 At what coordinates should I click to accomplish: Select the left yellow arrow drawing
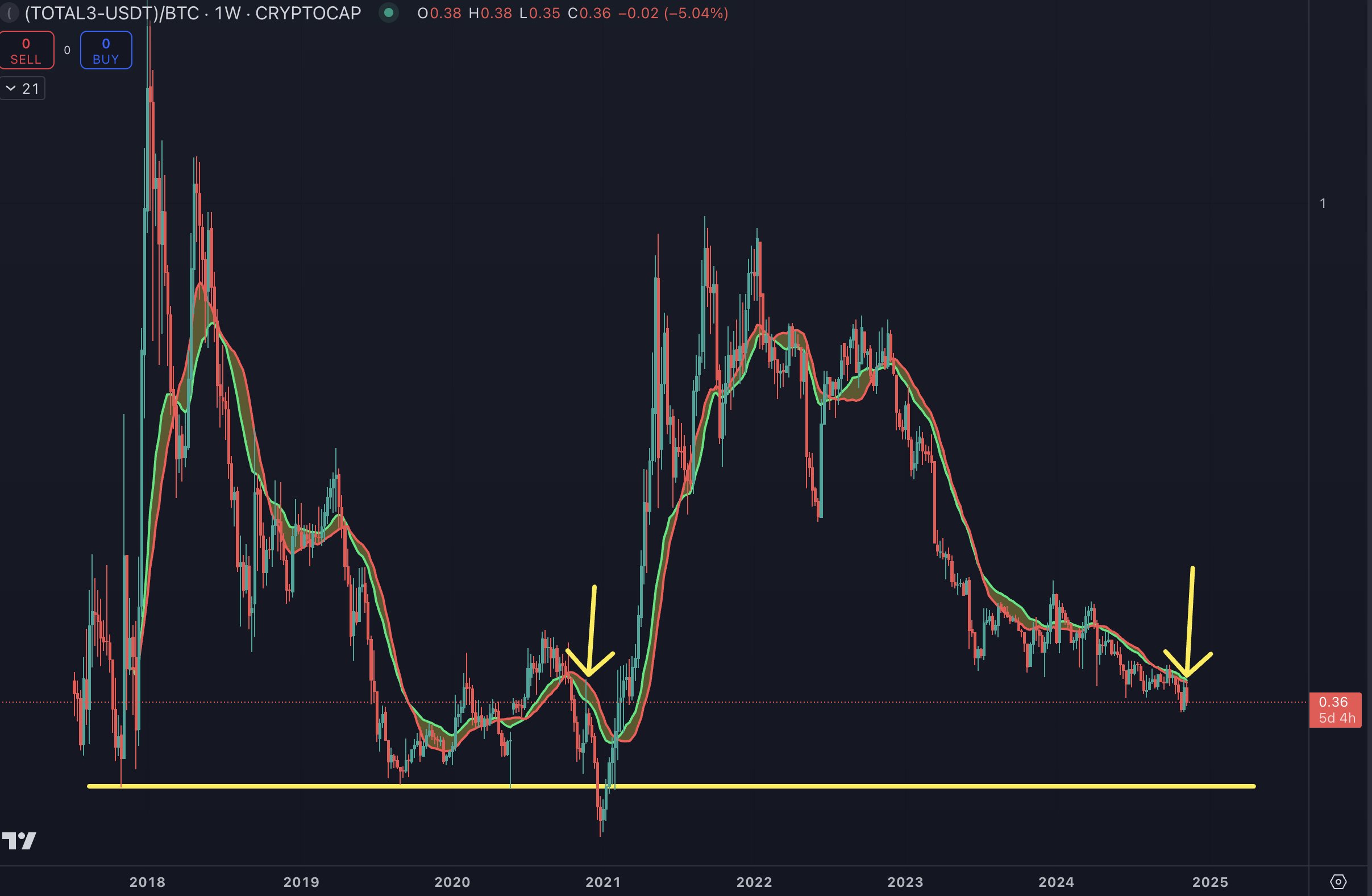pyautogui.click(x=592, y=628)
